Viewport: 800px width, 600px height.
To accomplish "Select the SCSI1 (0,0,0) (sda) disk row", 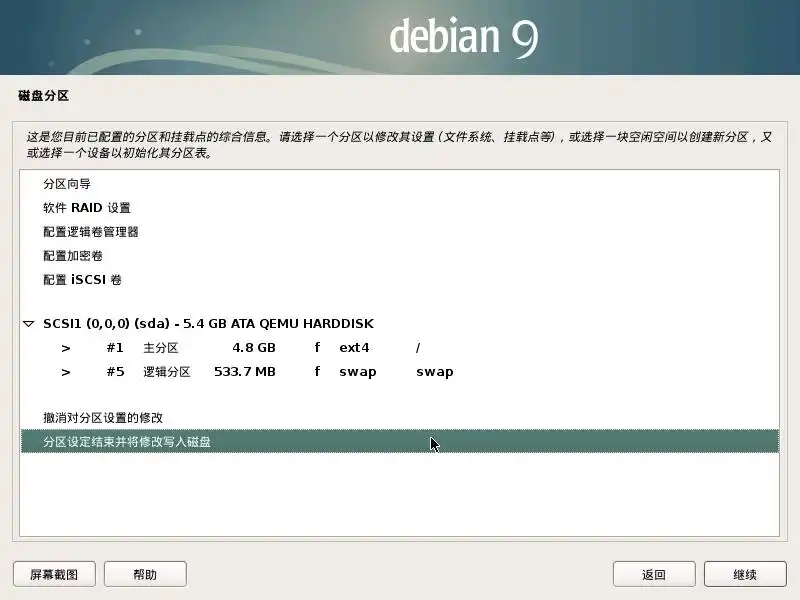I will click(399, 323).
